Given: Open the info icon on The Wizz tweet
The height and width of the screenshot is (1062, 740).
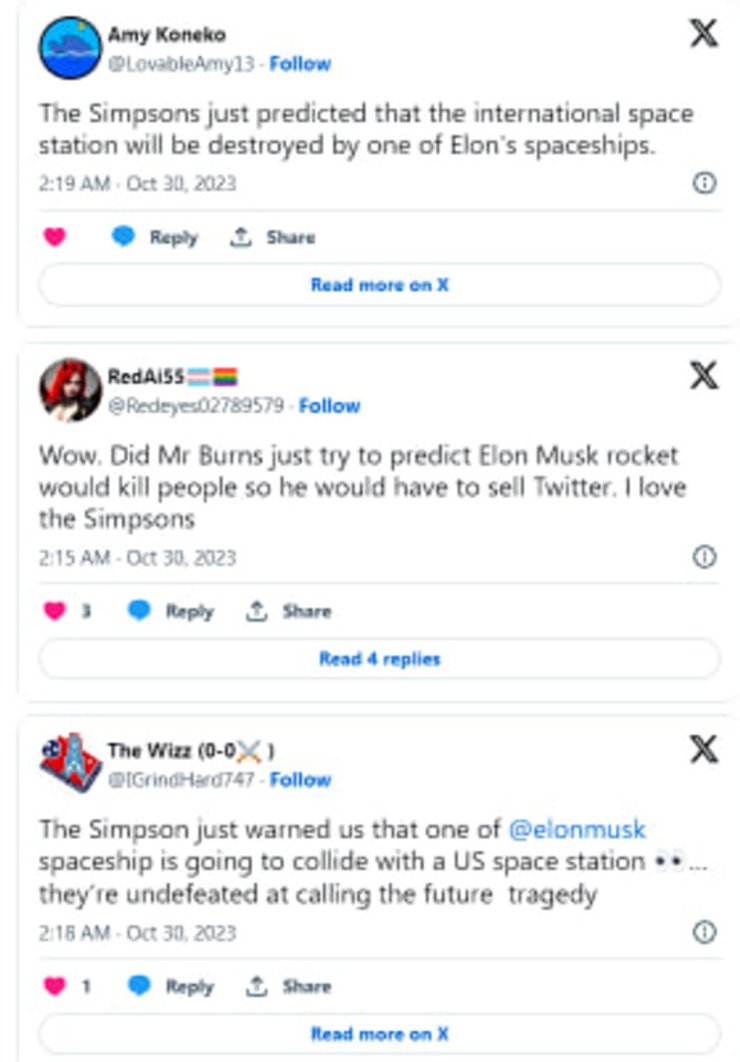Looking at the screenshot, I should [705, 932].
